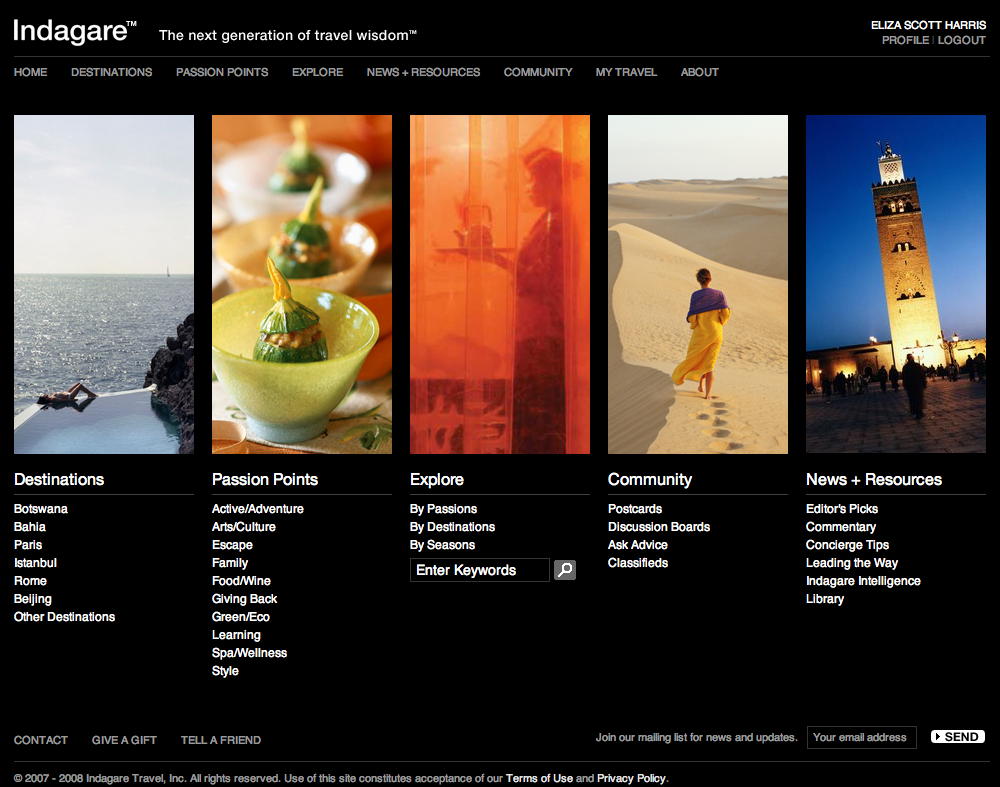The width and height of the screenshot is (1000, 787).
Task: Open Tell a Friend footer link
Action: 221,740
